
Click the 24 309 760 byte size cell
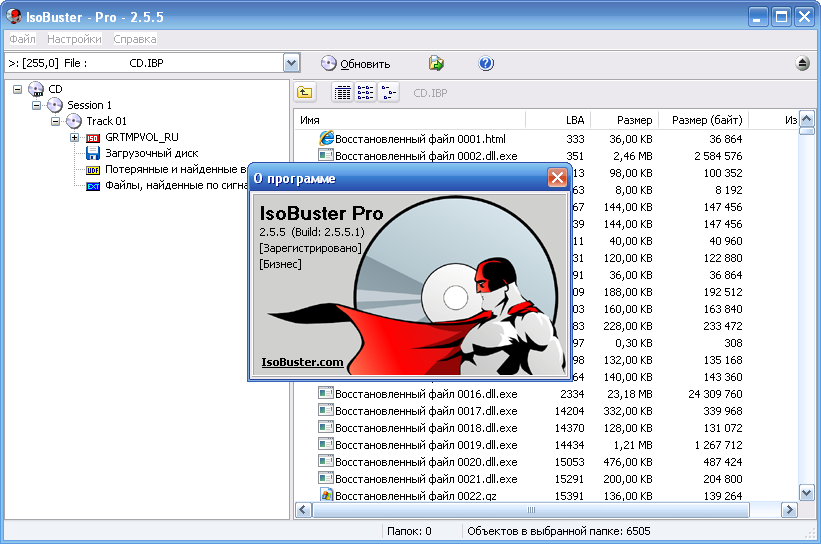[x=715, y=394]
